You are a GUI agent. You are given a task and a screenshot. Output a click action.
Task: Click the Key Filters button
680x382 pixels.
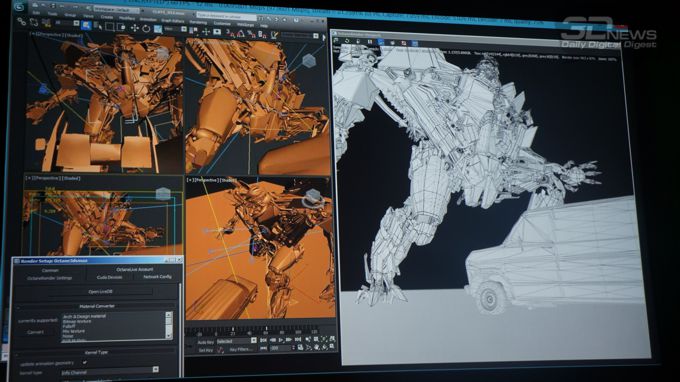click(x=241, y=349)
